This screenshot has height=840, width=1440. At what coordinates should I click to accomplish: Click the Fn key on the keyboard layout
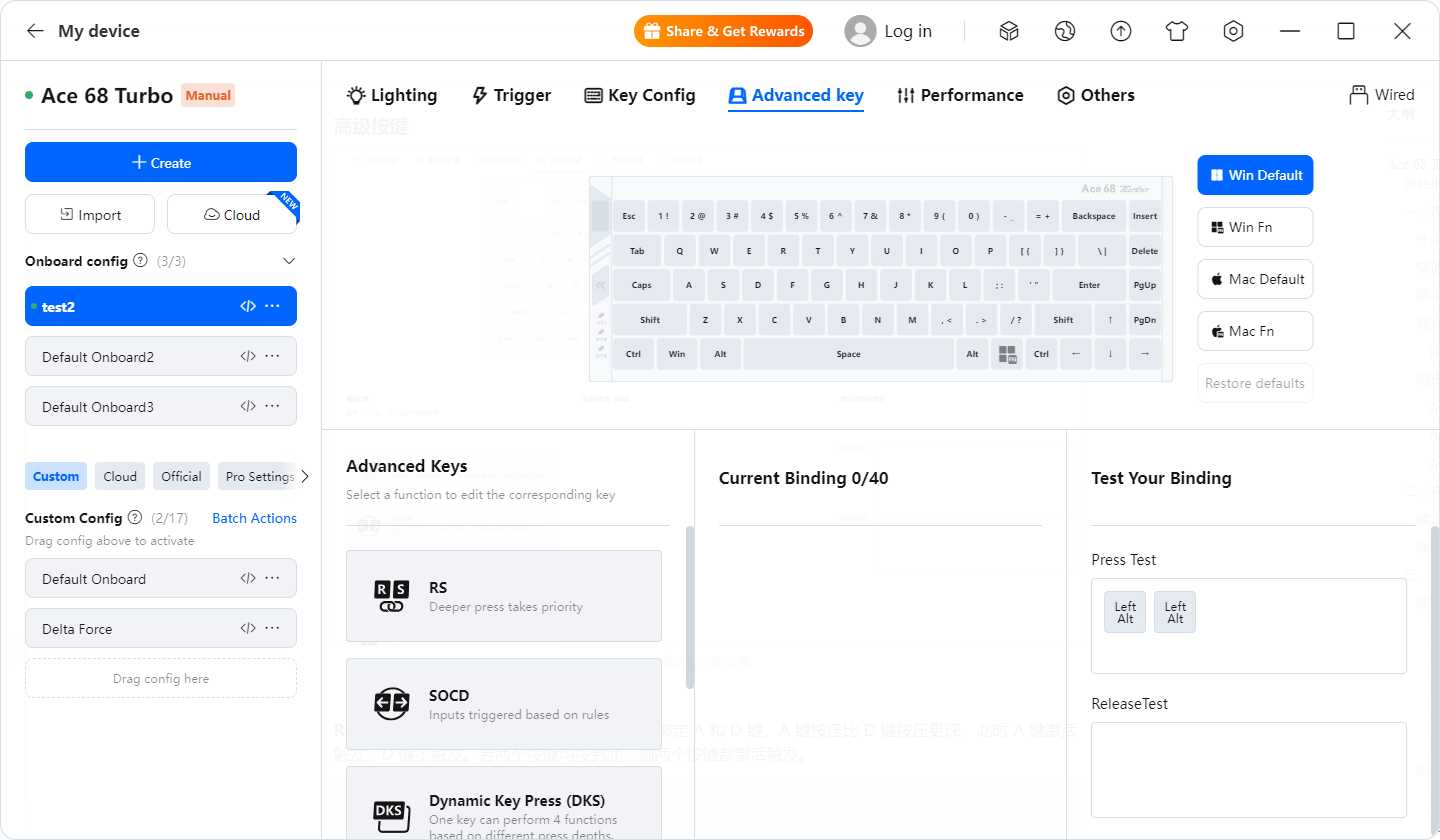[x=1006, y=354]
